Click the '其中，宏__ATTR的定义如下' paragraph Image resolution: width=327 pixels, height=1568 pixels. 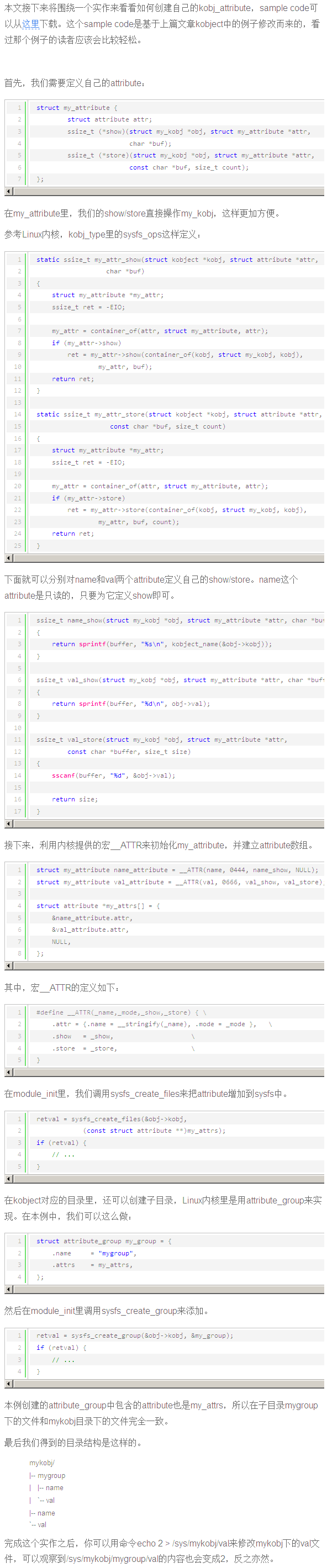tap(62, 988)
